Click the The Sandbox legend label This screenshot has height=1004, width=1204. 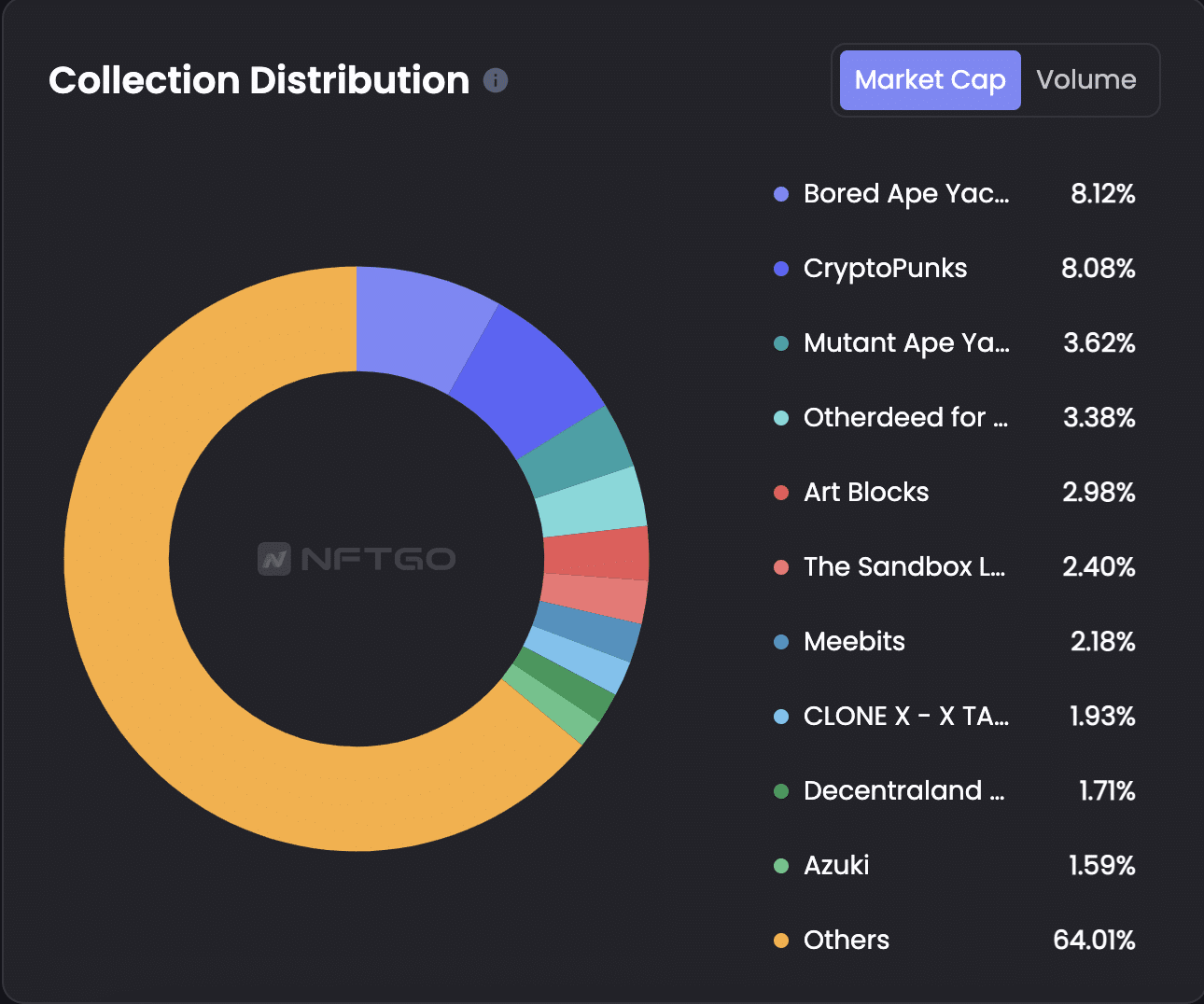pos(903,568)
